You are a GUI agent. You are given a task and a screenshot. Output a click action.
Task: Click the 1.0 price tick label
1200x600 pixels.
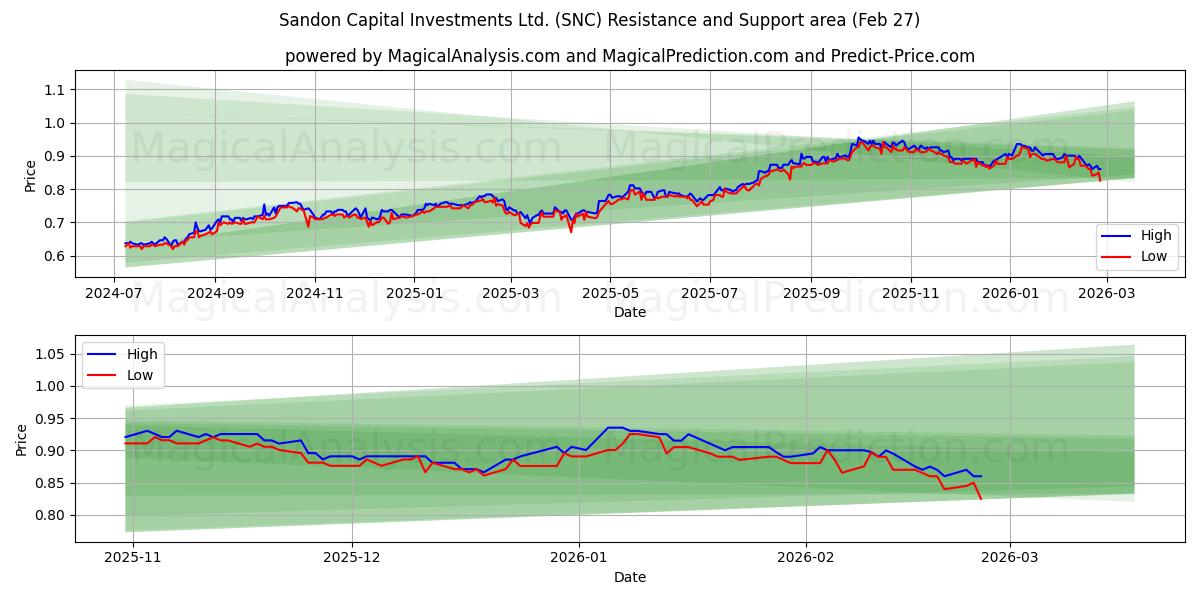[x=56, y=123]
